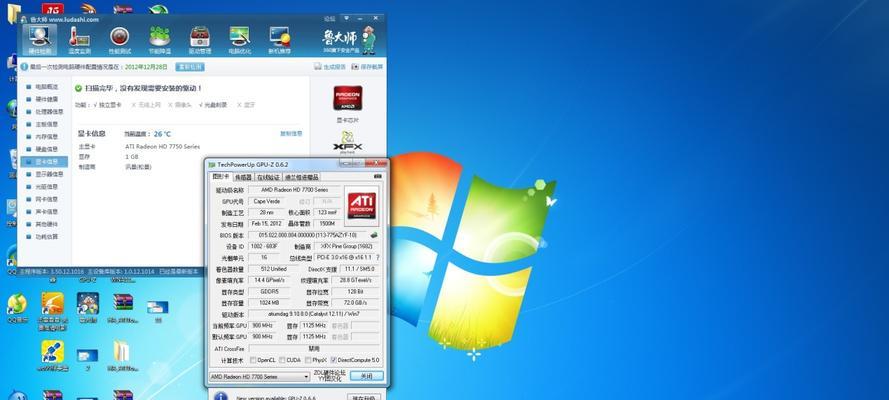Open the QQ Music desktop icon
Image resolution: width=889 pixels, height=400 pixels.
point(17,305)
